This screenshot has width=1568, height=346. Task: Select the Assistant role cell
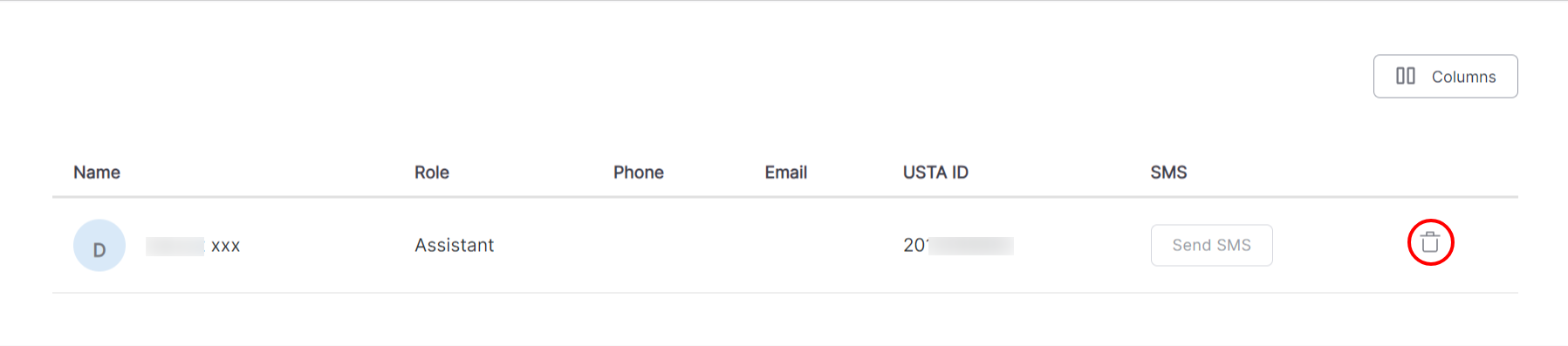[454, 245]
